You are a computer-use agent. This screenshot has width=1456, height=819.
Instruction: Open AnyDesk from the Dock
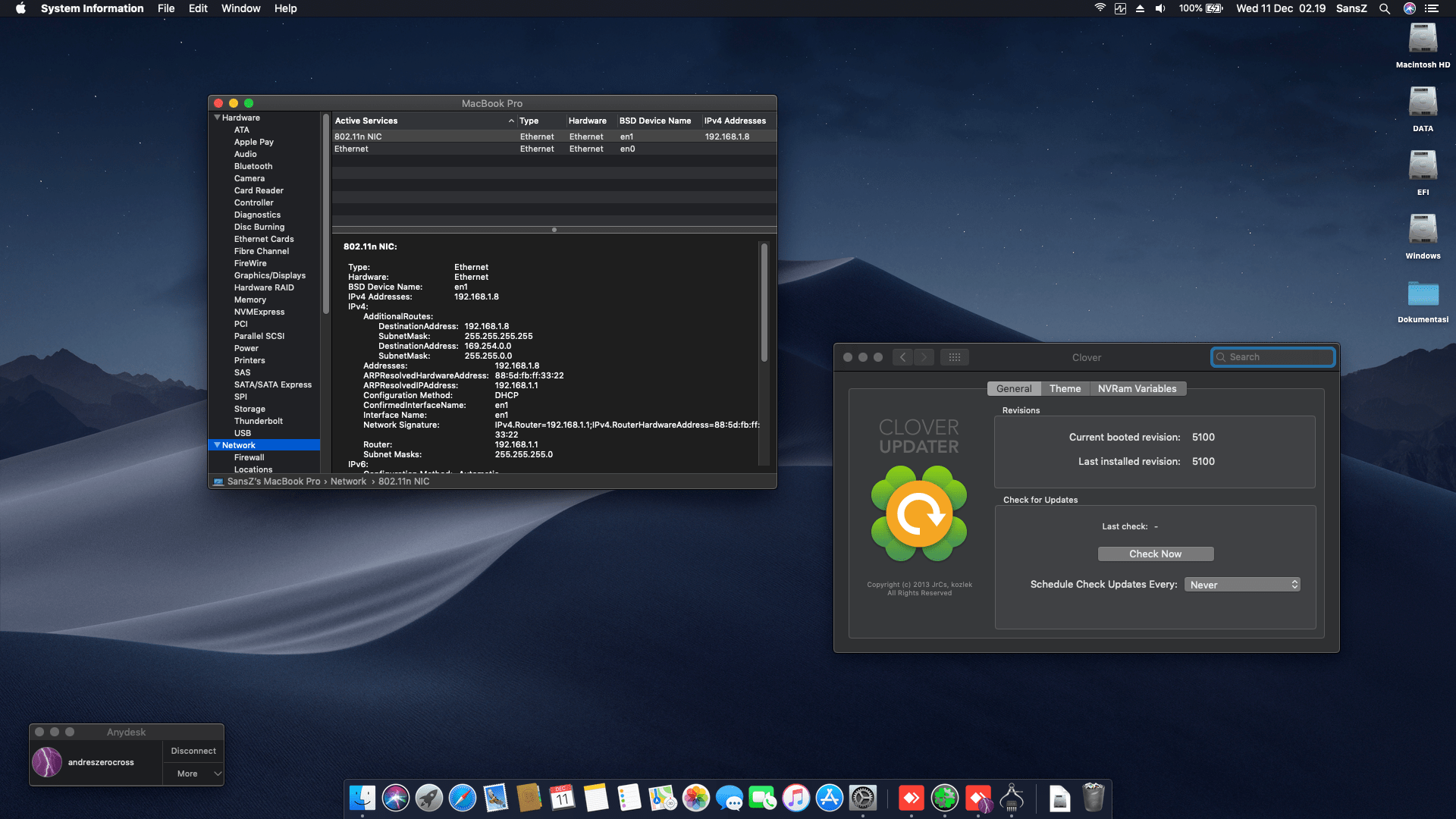tap(912, 798)
